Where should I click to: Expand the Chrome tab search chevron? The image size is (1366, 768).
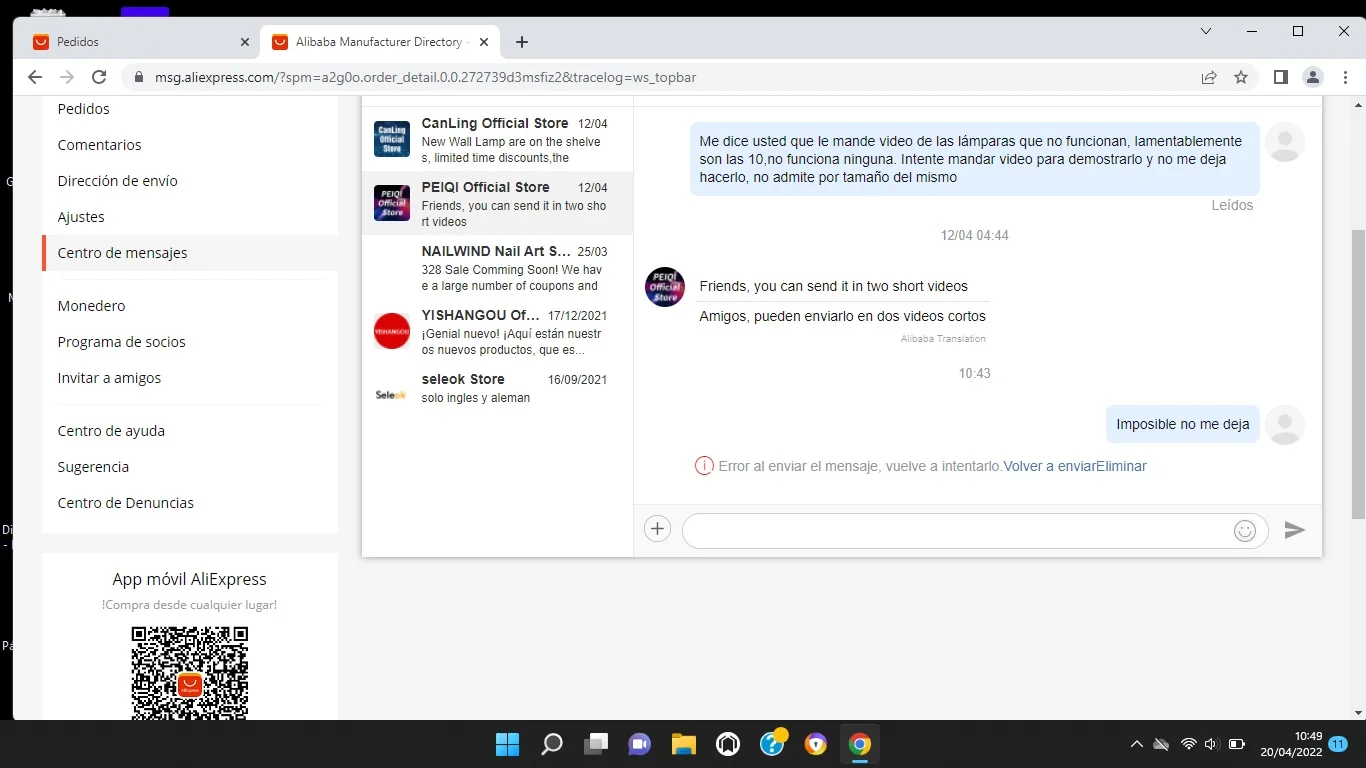point(1205,31)
